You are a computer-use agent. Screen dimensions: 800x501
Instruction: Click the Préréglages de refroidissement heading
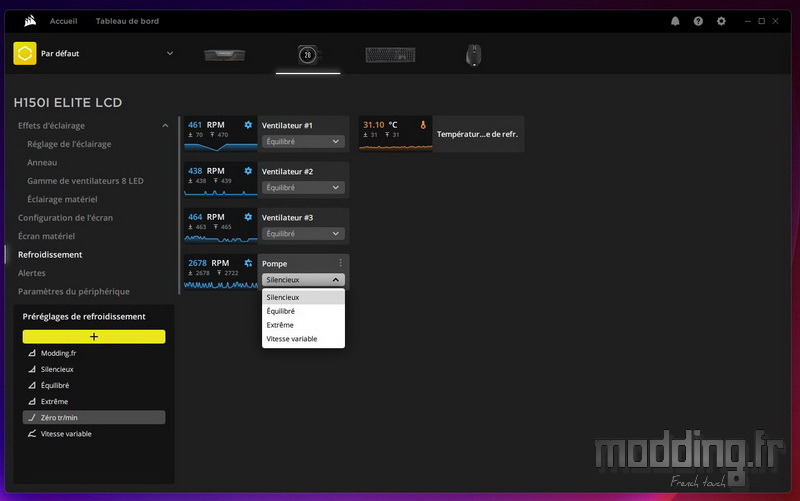[x=84, y=316]
